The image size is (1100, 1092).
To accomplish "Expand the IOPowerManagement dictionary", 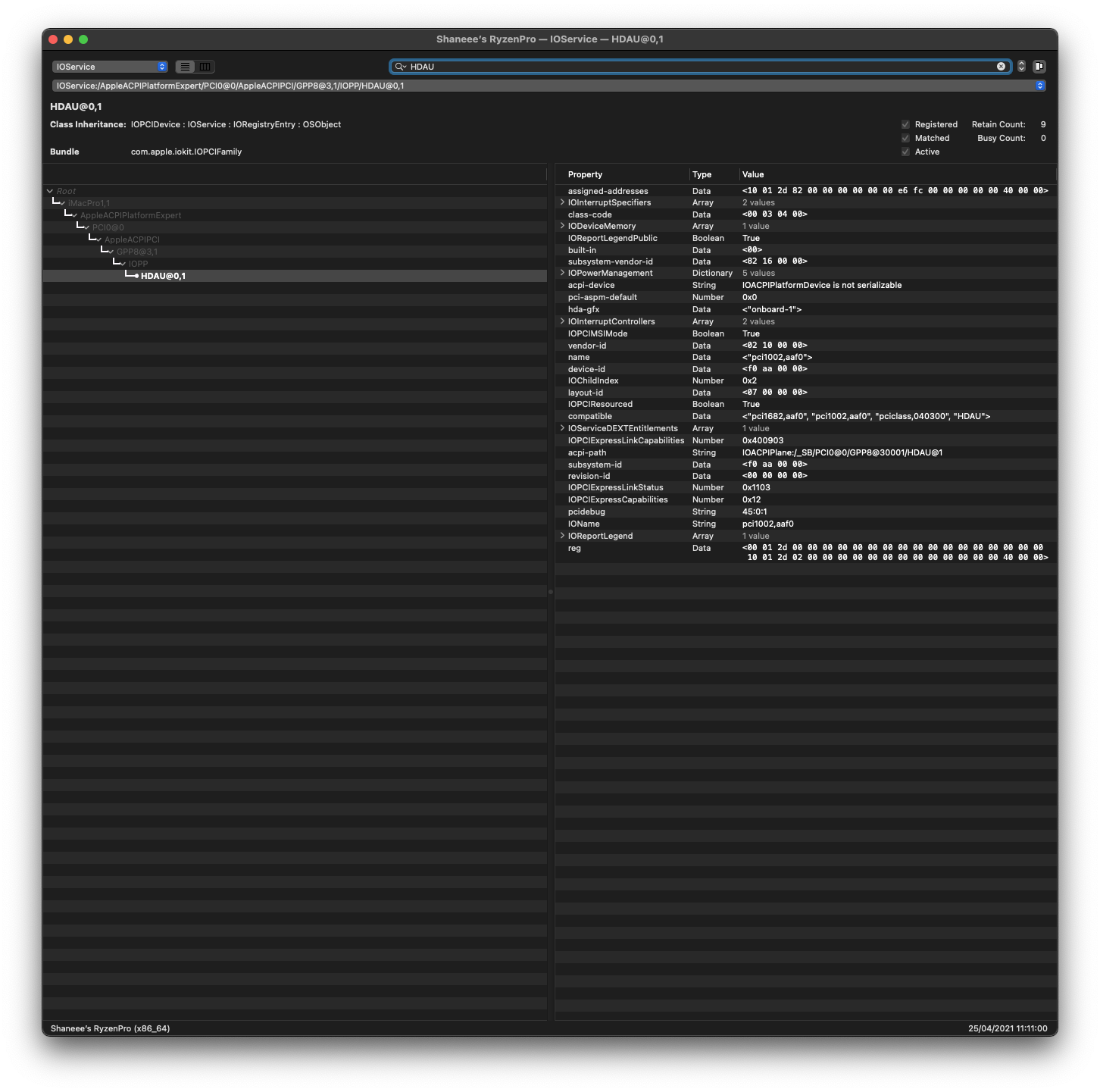I will 562,273.
